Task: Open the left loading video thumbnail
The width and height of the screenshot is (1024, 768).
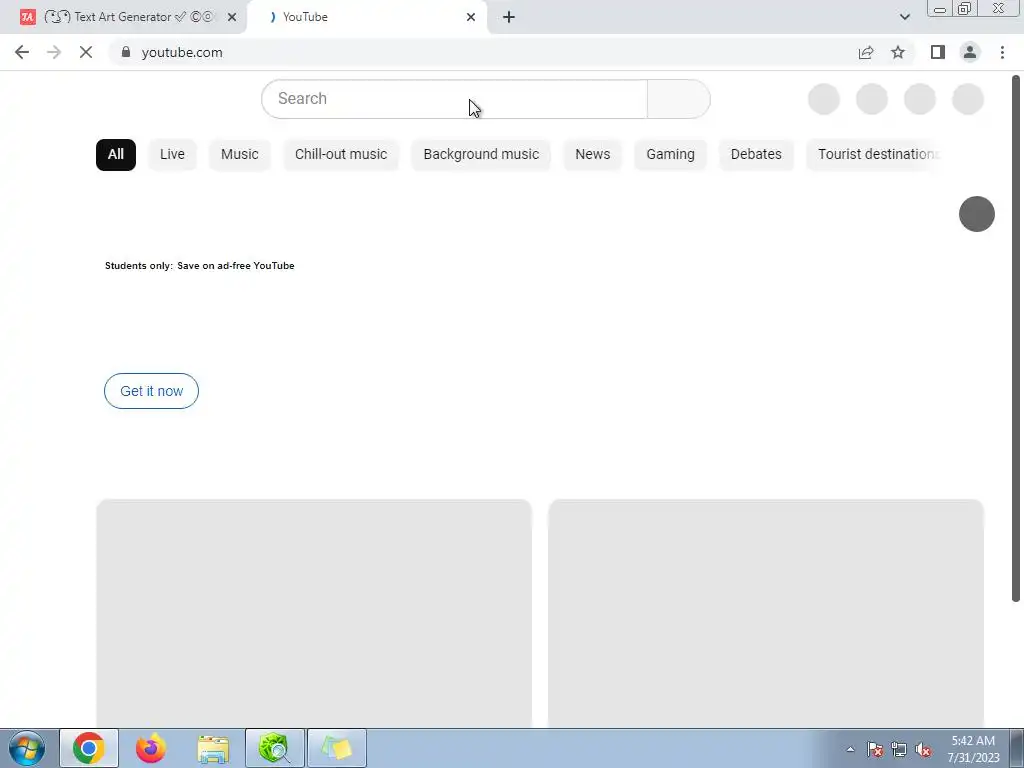Action: (x=314, y=614)
